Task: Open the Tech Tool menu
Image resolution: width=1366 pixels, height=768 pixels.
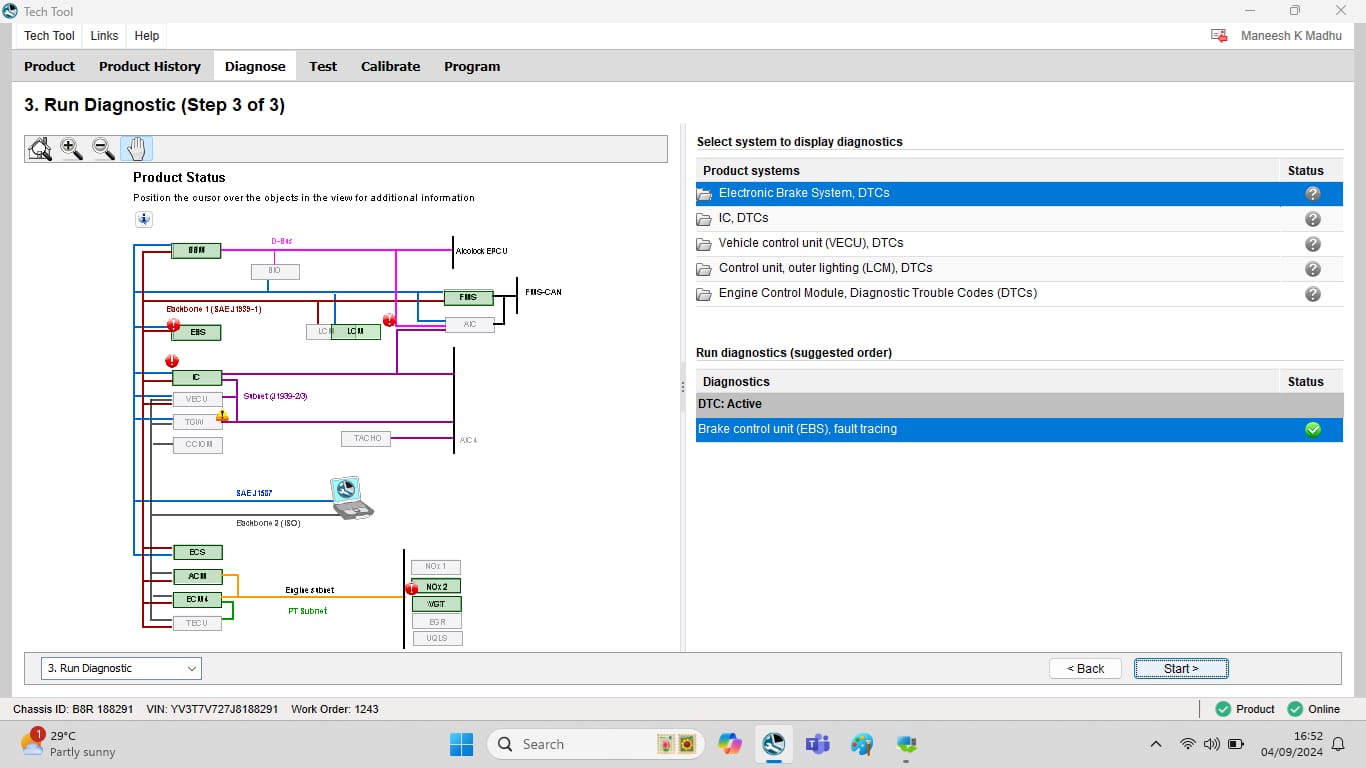Action: [49, 36]
